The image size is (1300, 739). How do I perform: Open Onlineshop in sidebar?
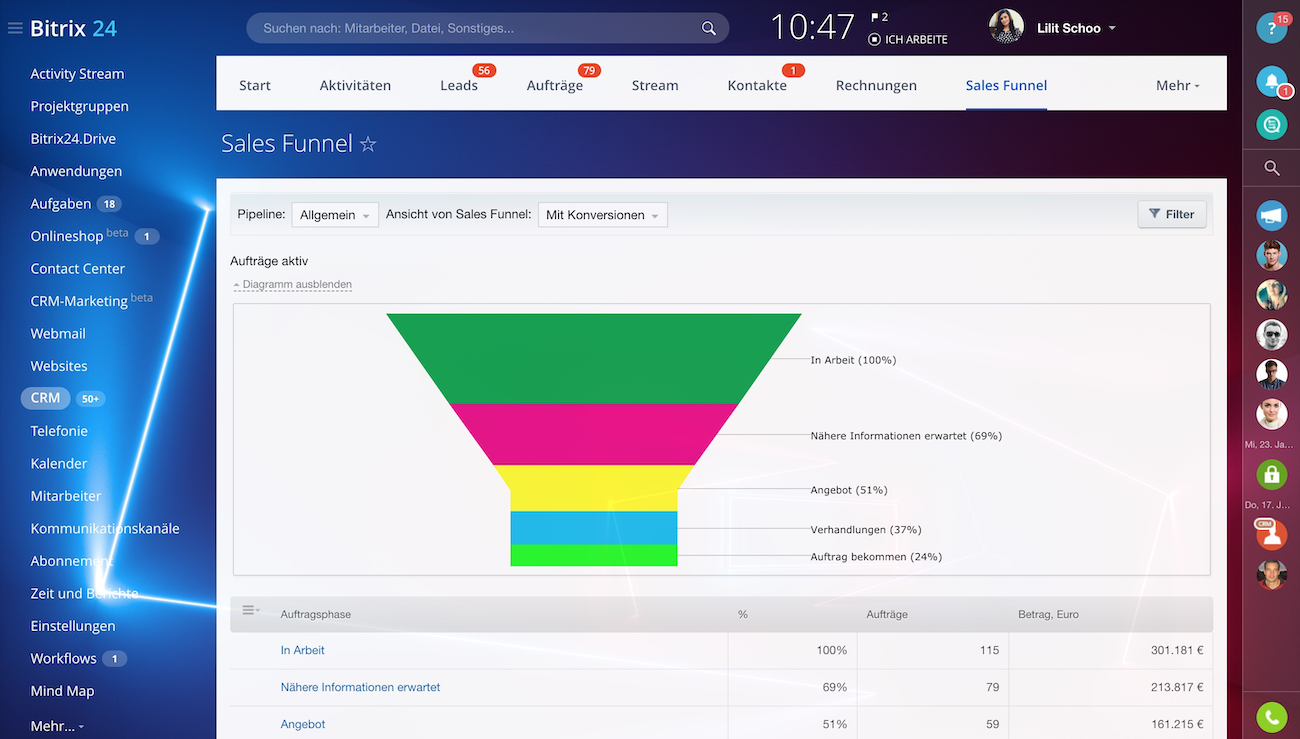[67, 236]
